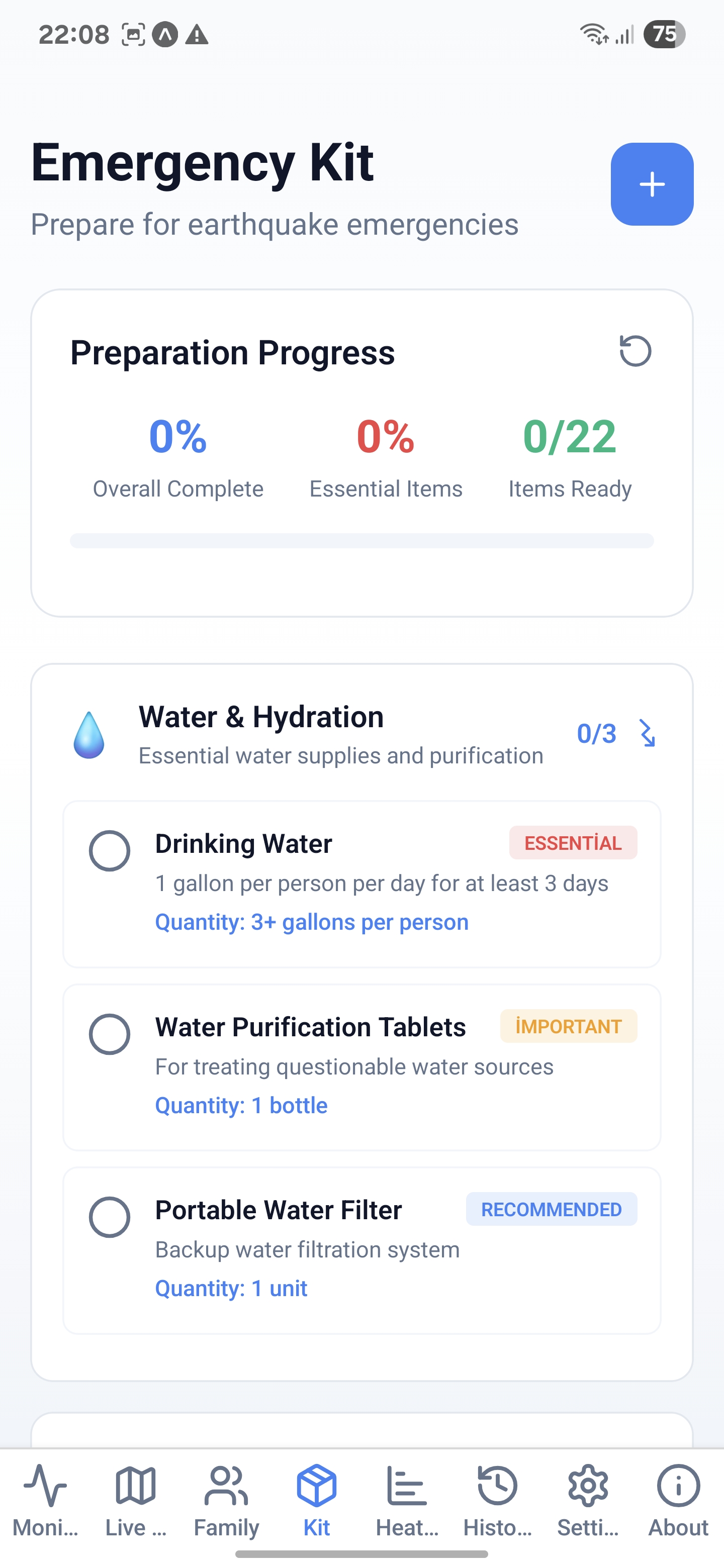Check off Drinking Water item
The width and height of the screenshot is (724, 1568).
(110, 850)
